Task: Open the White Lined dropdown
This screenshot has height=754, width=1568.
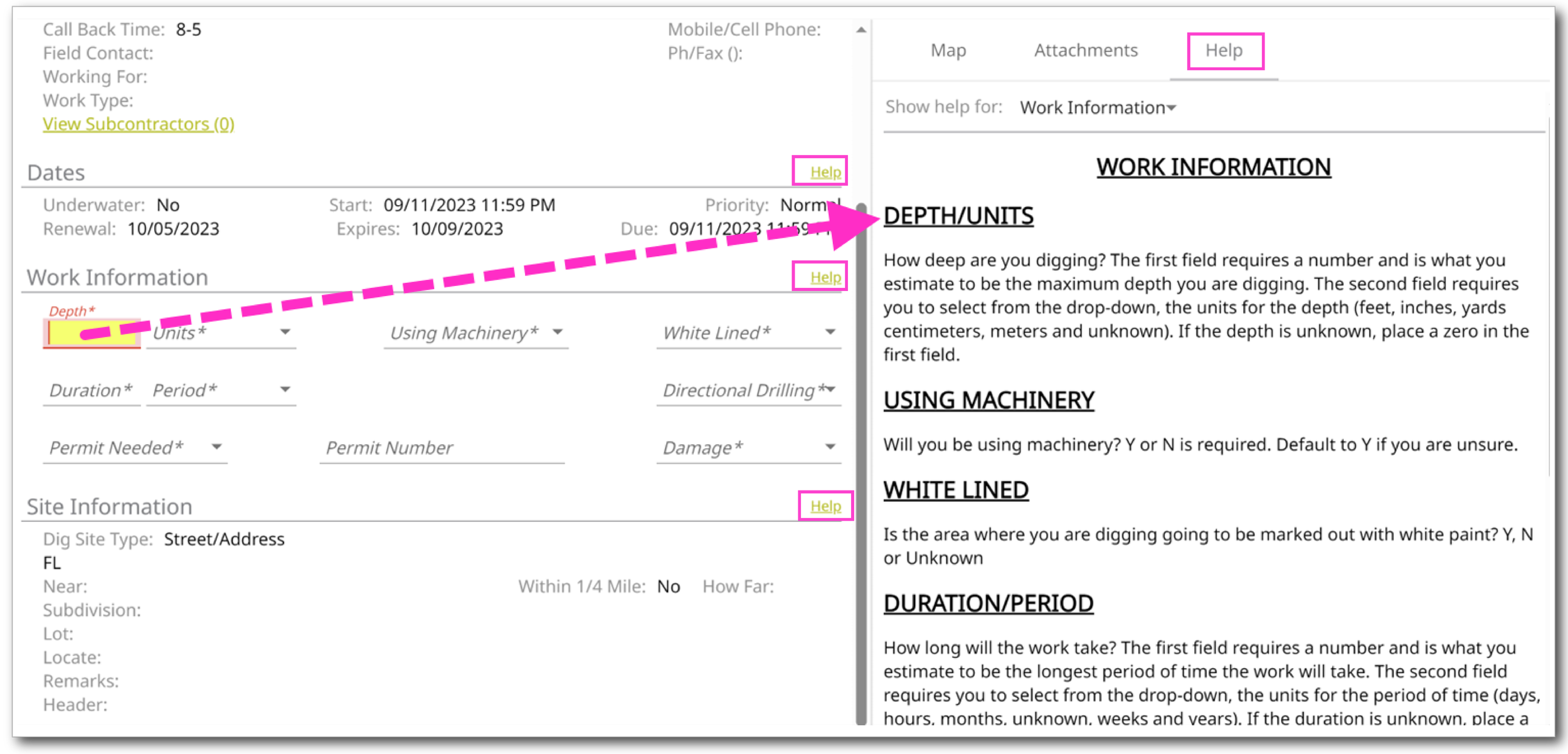Action: (x=829, y=332)
